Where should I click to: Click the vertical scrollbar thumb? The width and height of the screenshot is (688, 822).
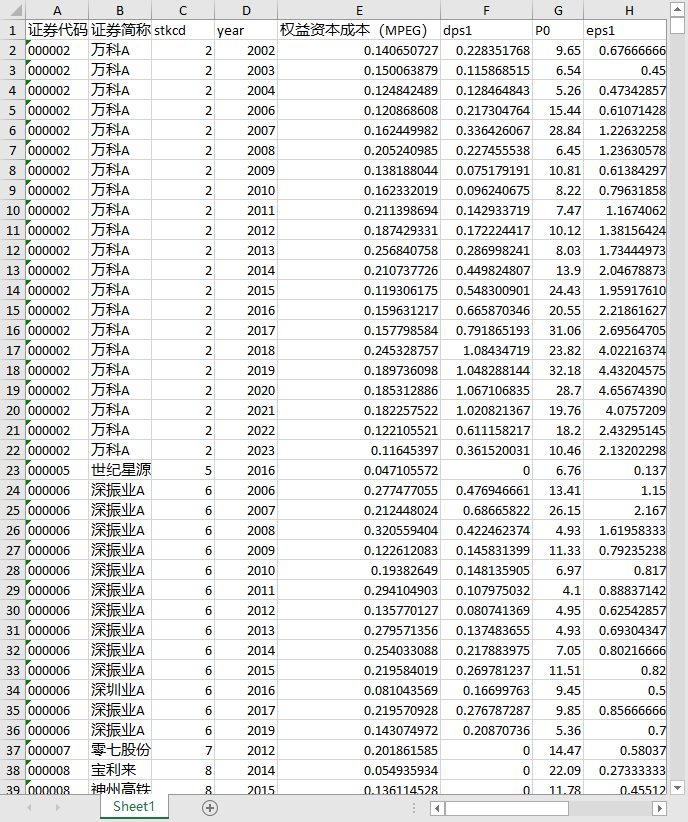pos(678,26)
